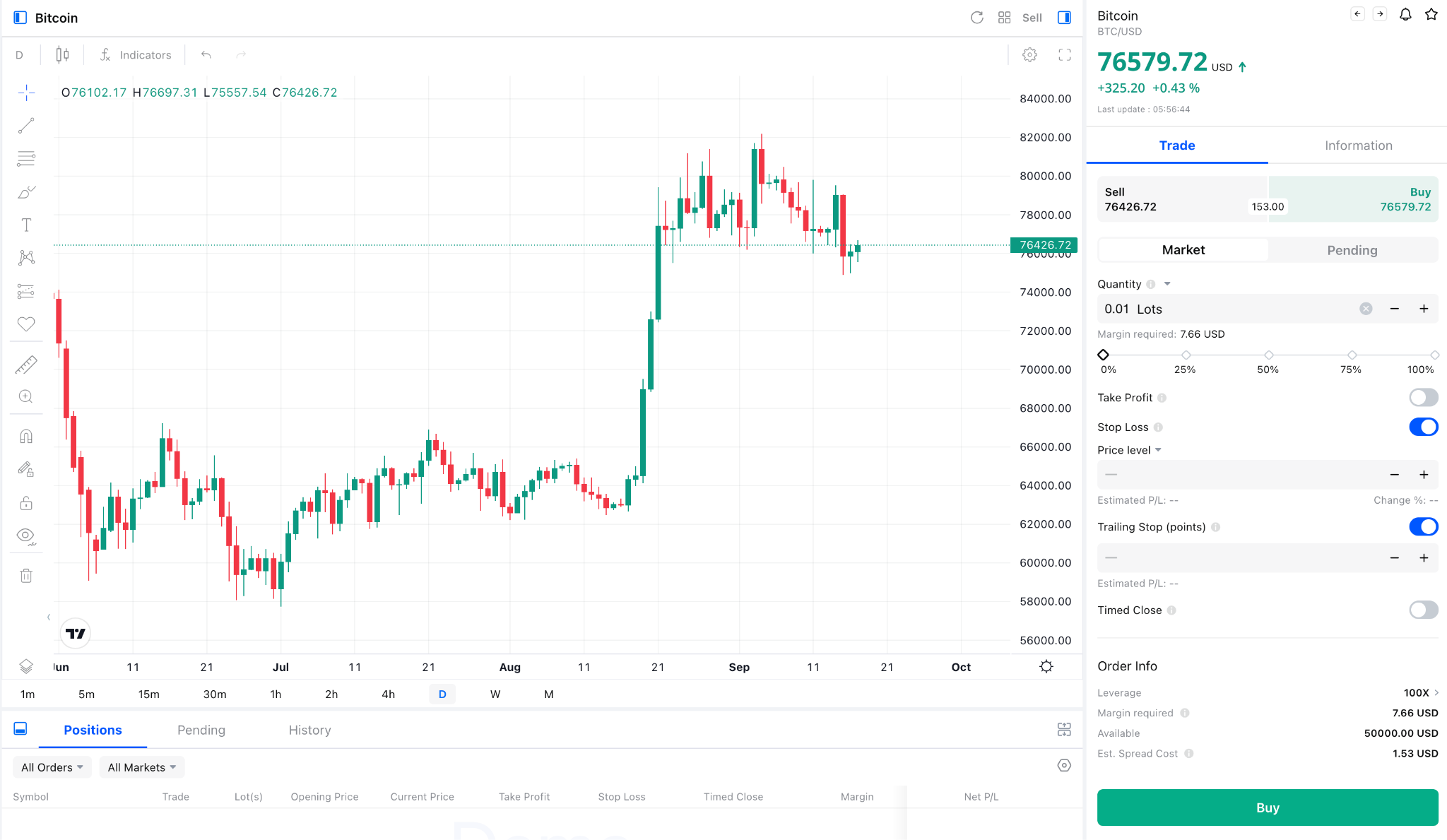
Task: Set a price alert bell
Action: pos(1405,14)
